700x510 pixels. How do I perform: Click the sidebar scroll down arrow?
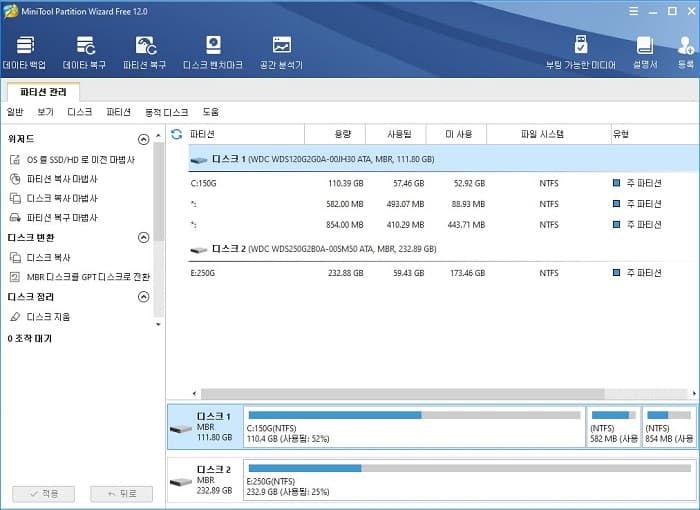click(158, 324)
